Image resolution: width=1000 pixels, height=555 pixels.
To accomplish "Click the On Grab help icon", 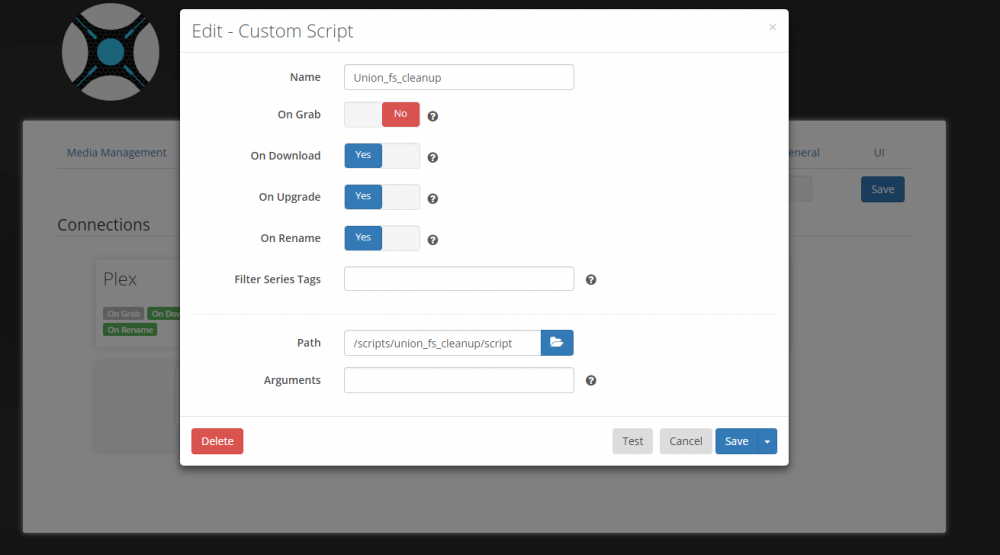I will 432,116.
